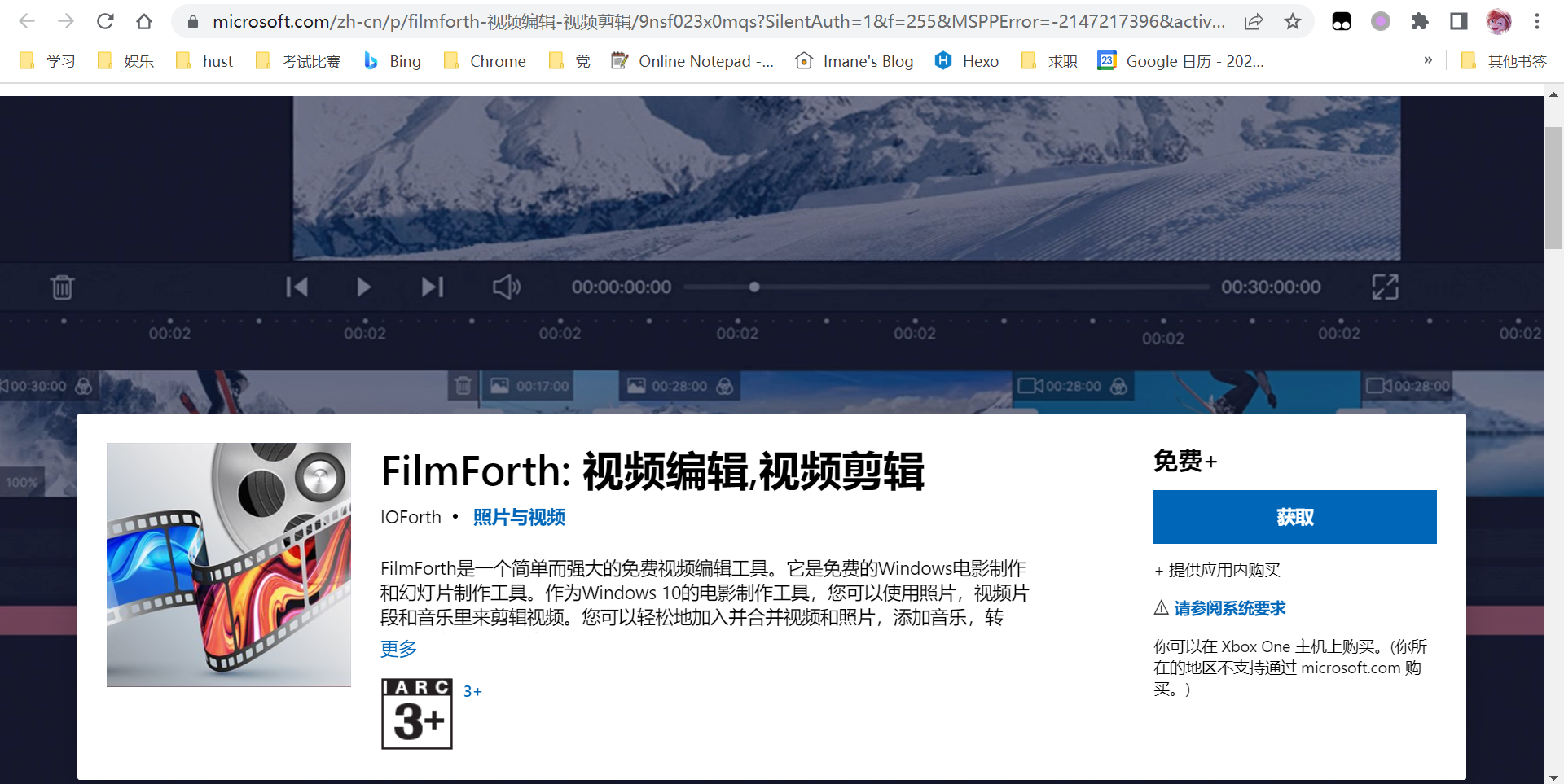Click the fullscreen expand icon
1564x784 pixels.
1385,287
